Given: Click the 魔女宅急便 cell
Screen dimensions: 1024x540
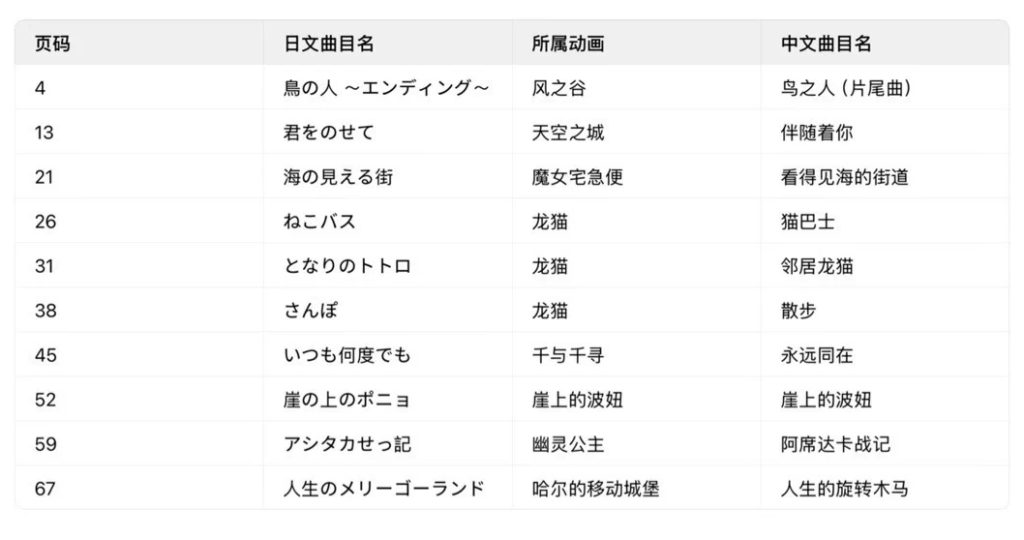Looking at the screenshot, I should coord(577,177).
